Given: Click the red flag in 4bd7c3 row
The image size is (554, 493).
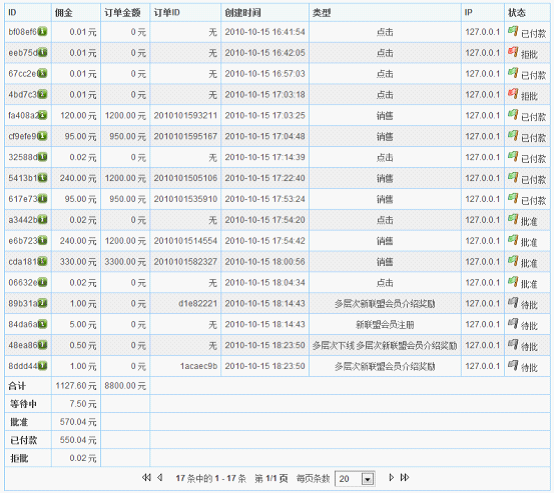Looking at the screenshot, I should pyautogui.click(x=513, y=93).
